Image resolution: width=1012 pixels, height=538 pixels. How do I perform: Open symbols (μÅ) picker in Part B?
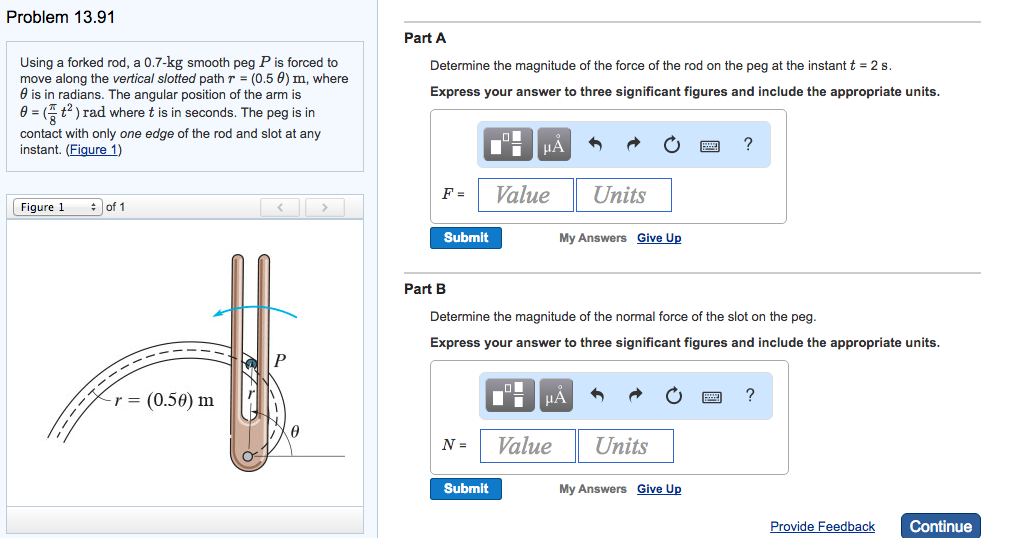556,396
